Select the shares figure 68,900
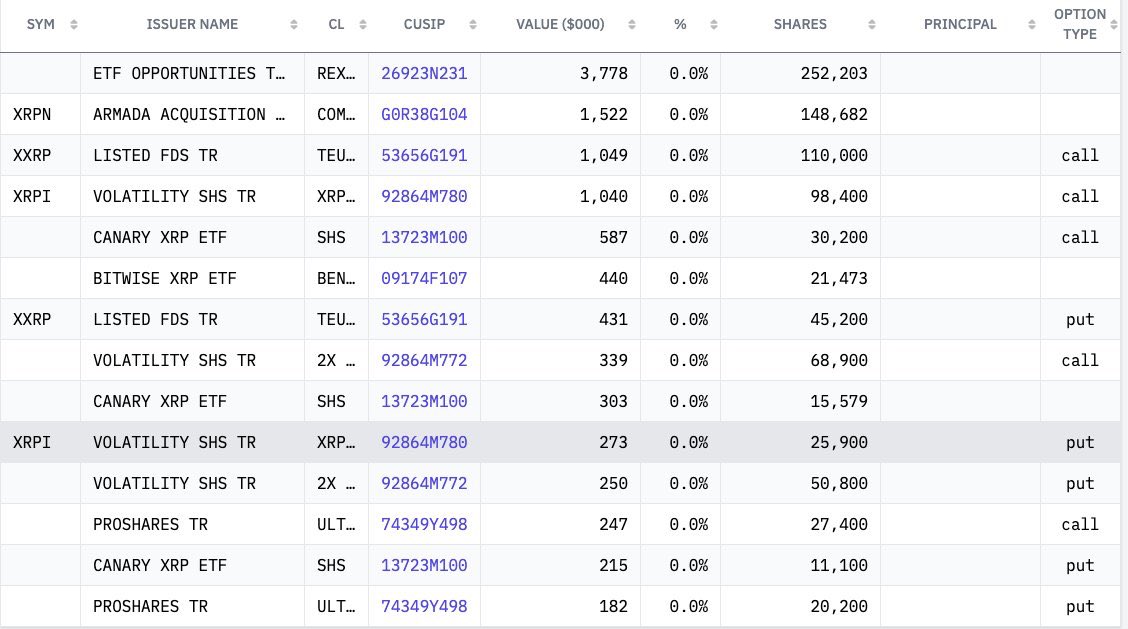The image size is (1128, 629). tap(839, 361)
